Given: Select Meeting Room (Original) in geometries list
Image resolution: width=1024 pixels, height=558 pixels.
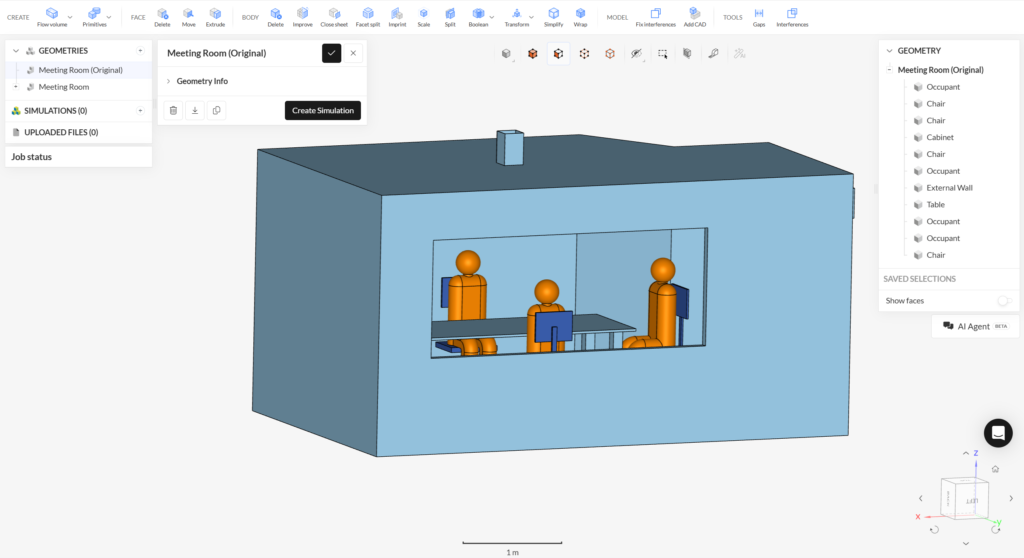Looking at the screenshot, I should pyautogui.click(x=79, y=70).
